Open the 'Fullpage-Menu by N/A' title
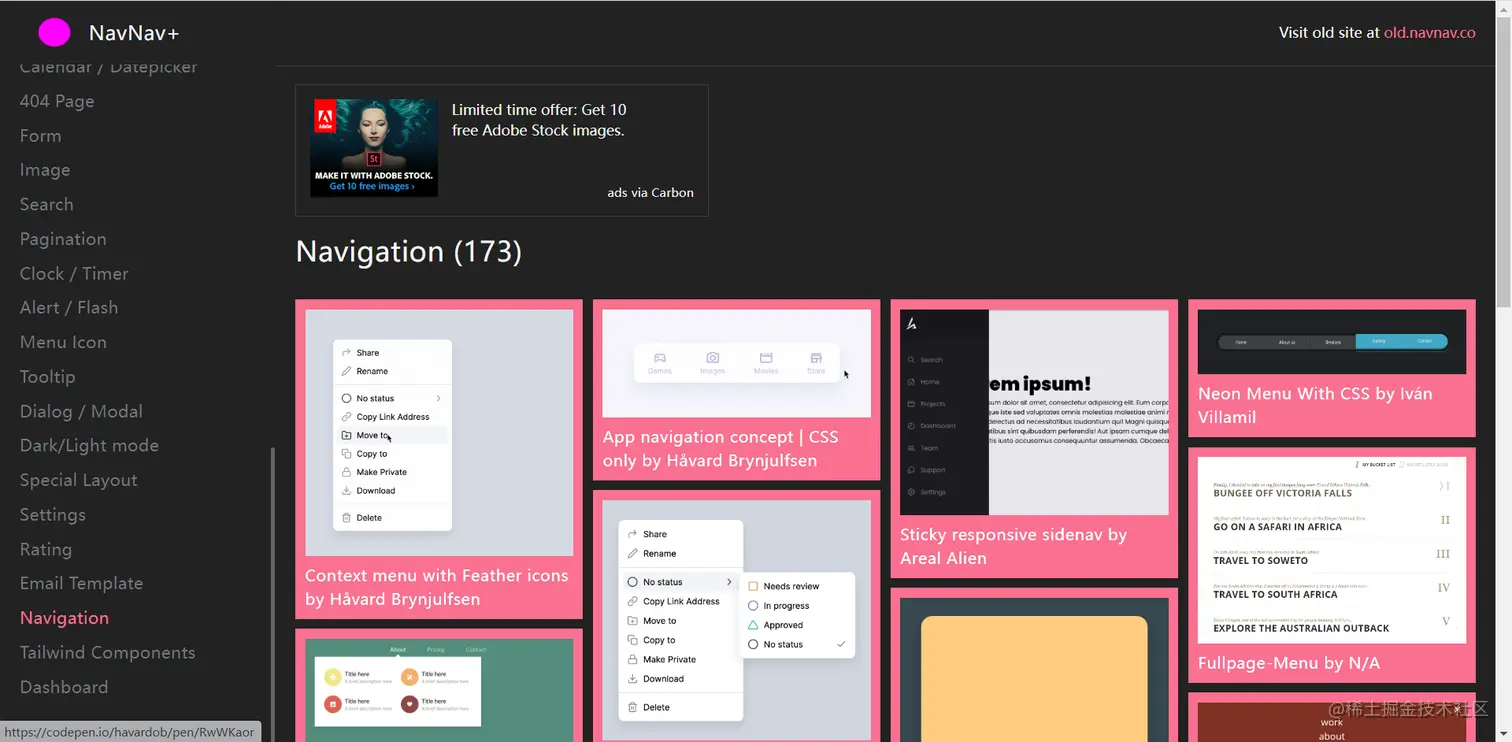 pos(1289,663)
